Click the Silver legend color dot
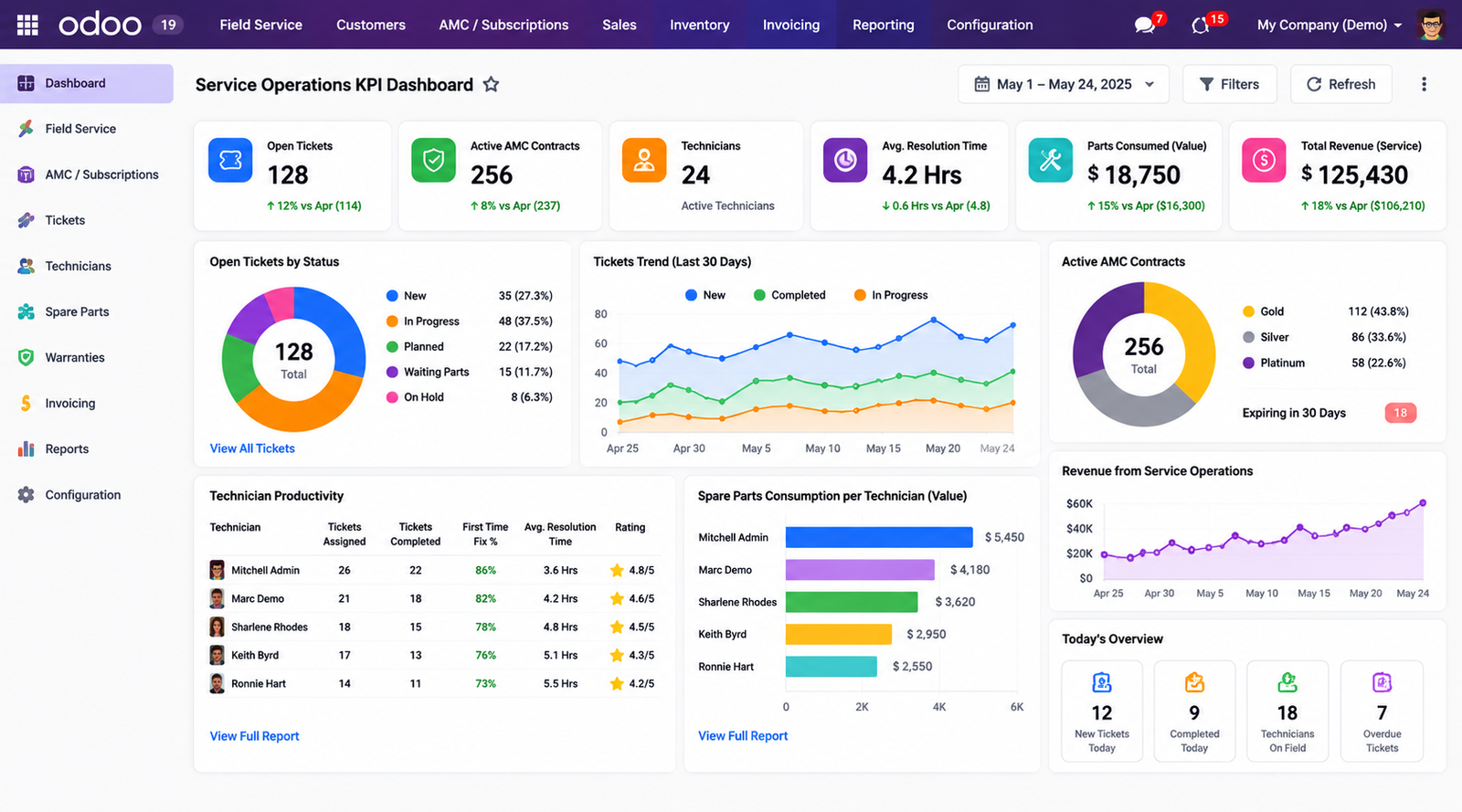The height and width of the screenshot is (812, 1462). click(1248, 337)
